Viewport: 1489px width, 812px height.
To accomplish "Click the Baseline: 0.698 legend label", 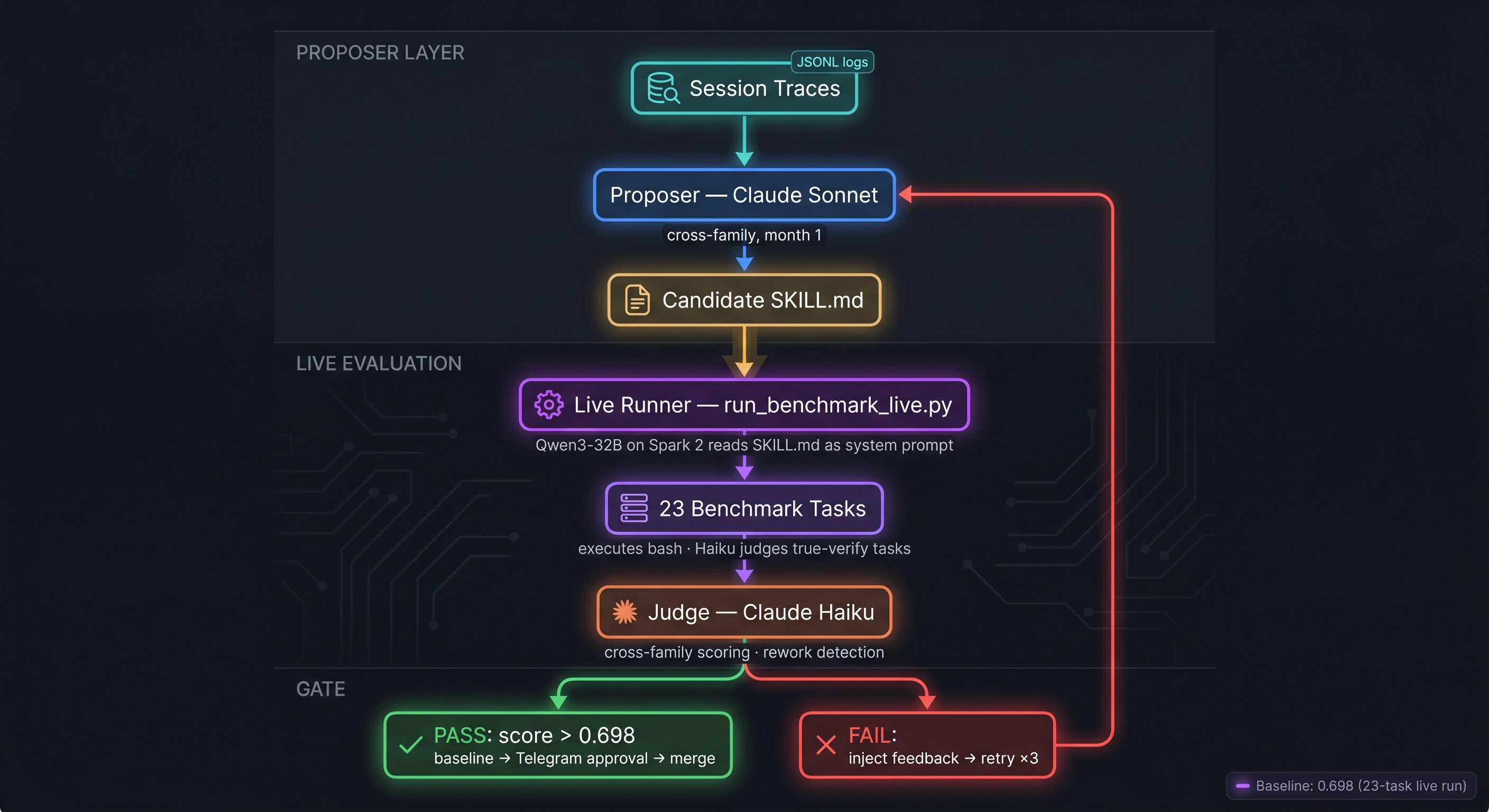I will point(1361,786).
